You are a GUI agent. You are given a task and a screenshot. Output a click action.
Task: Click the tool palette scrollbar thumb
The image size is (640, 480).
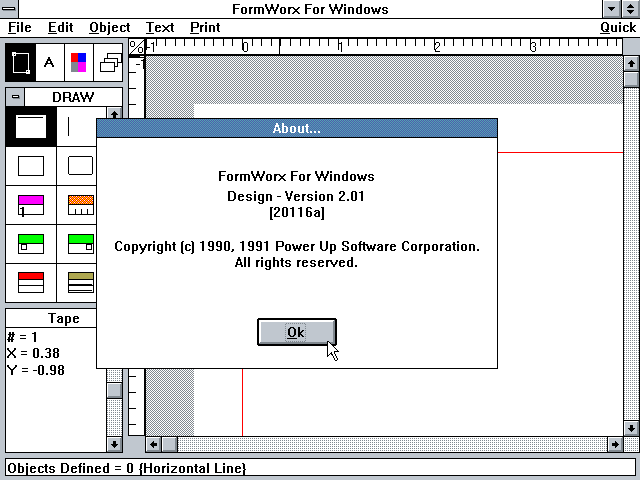tap(114, 390)
